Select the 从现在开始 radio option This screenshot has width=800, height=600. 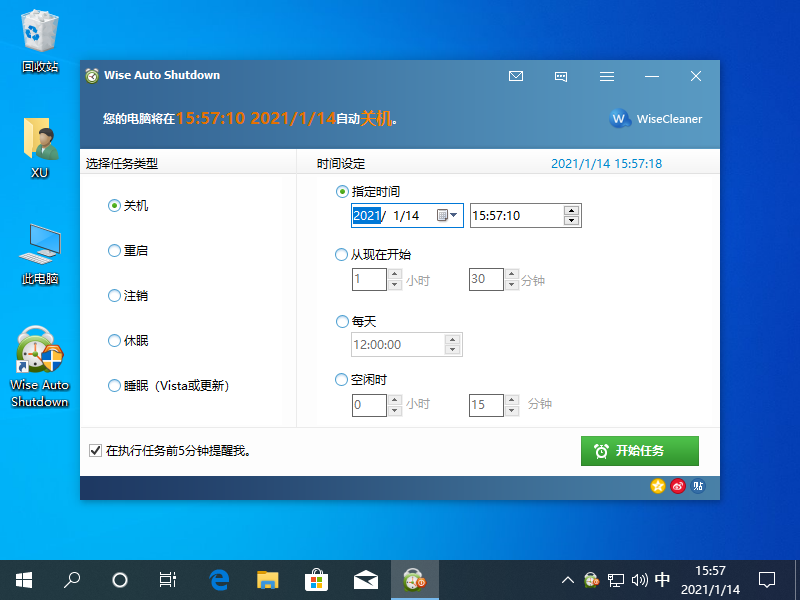(x=342, y=255)
